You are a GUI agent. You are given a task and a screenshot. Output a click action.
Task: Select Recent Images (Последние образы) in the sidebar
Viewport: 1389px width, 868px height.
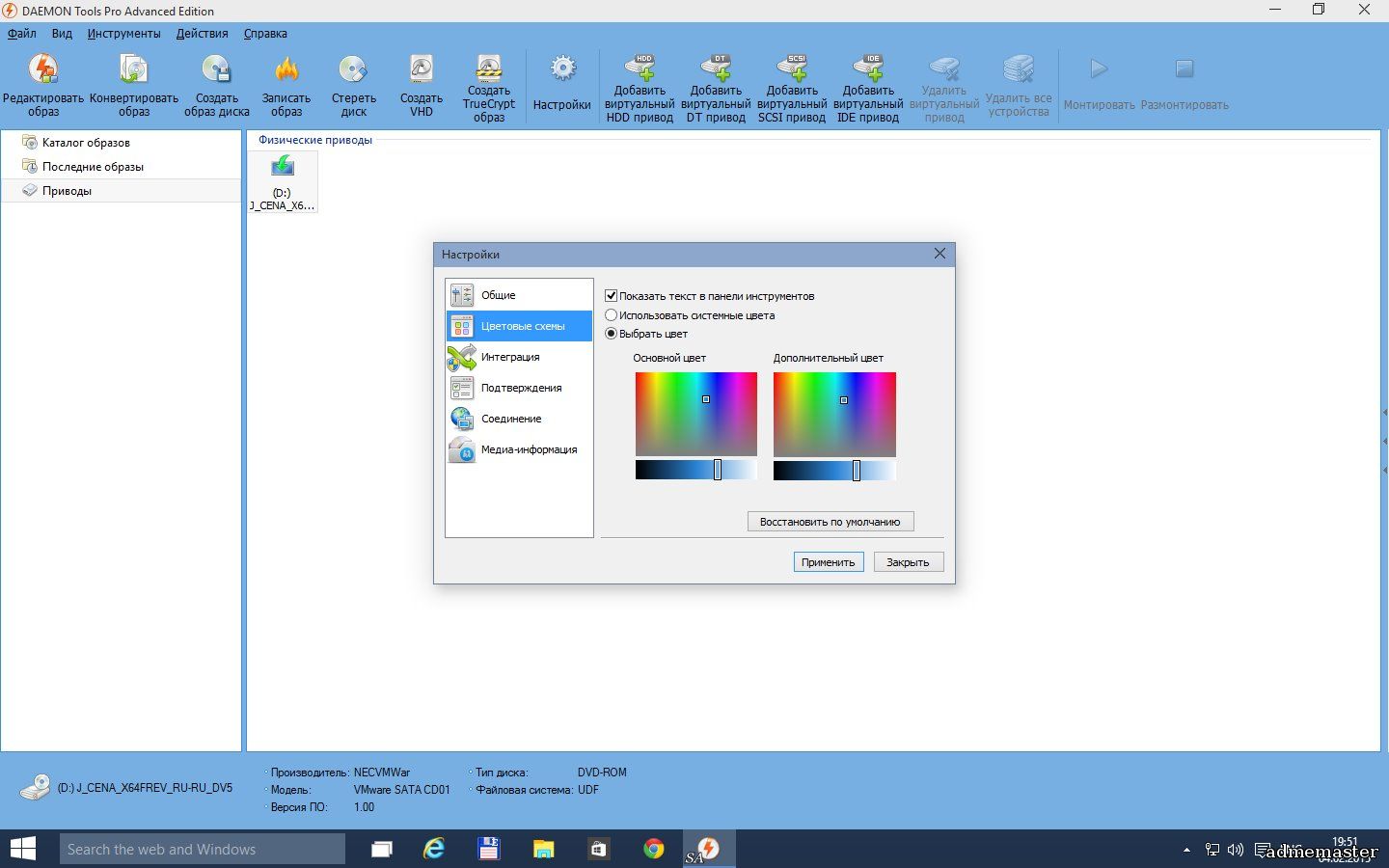point(93,167)
